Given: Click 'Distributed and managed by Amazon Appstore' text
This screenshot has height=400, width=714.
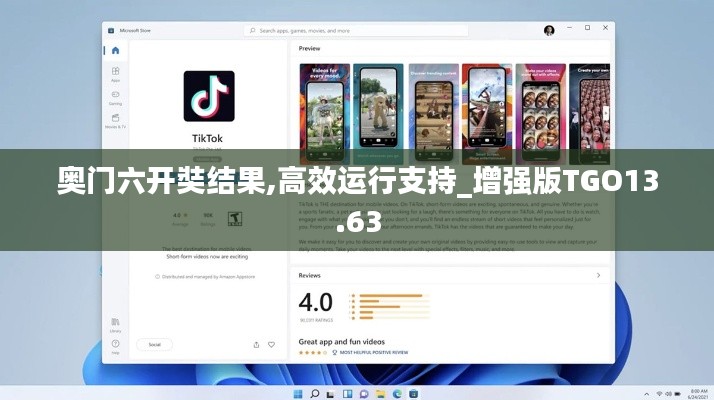Looking at the screenshot, I should (x=208, y=277).
